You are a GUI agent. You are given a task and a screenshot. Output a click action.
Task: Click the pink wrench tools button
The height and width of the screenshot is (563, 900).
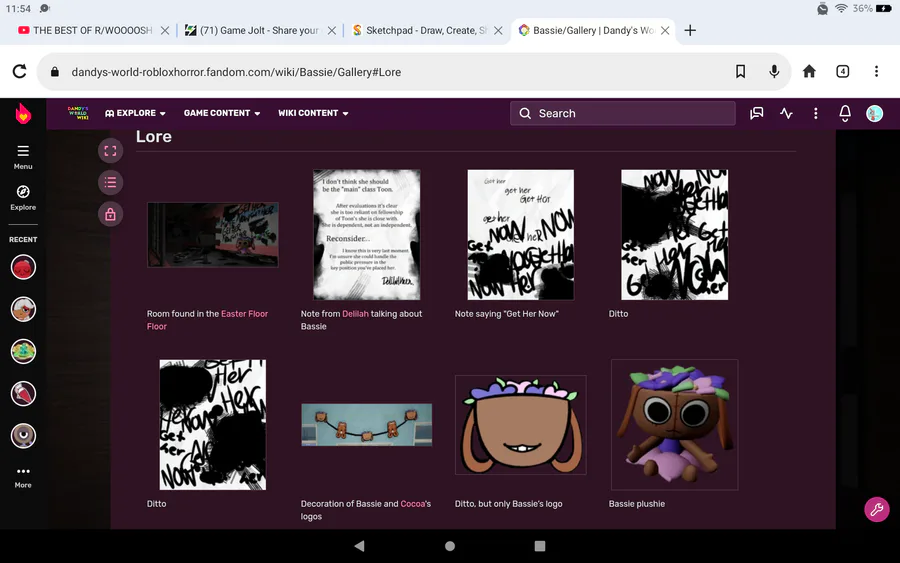pyautogui.click(x=876, y=509)
